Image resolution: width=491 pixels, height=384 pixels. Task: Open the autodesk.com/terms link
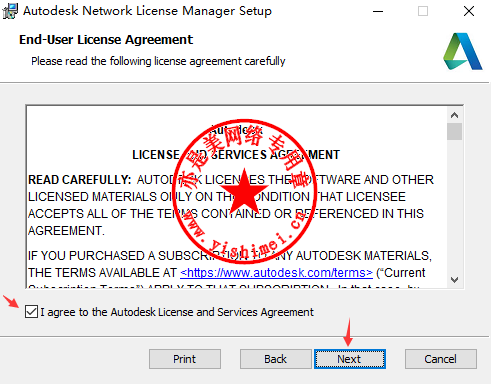276,273
